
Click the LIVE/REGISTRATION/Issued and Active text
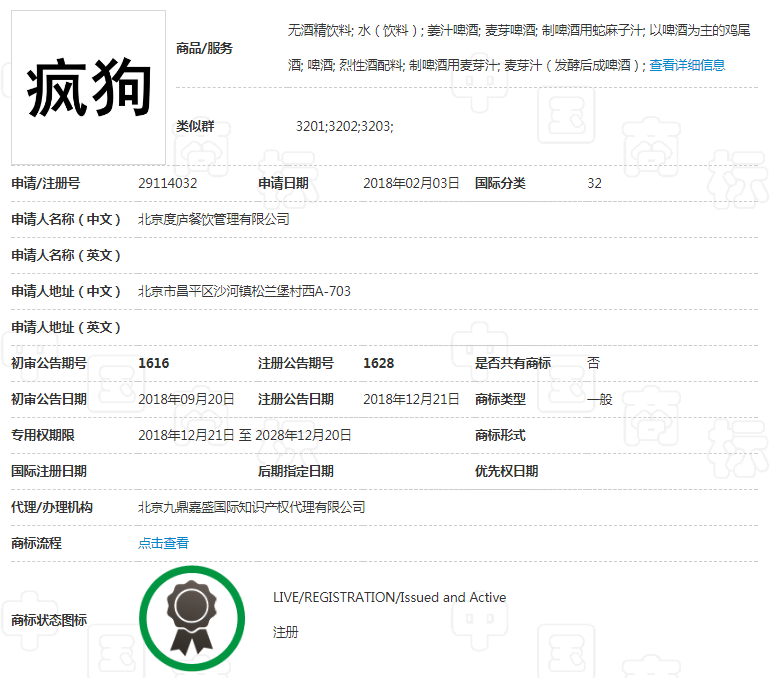click(x=389, y=597)
